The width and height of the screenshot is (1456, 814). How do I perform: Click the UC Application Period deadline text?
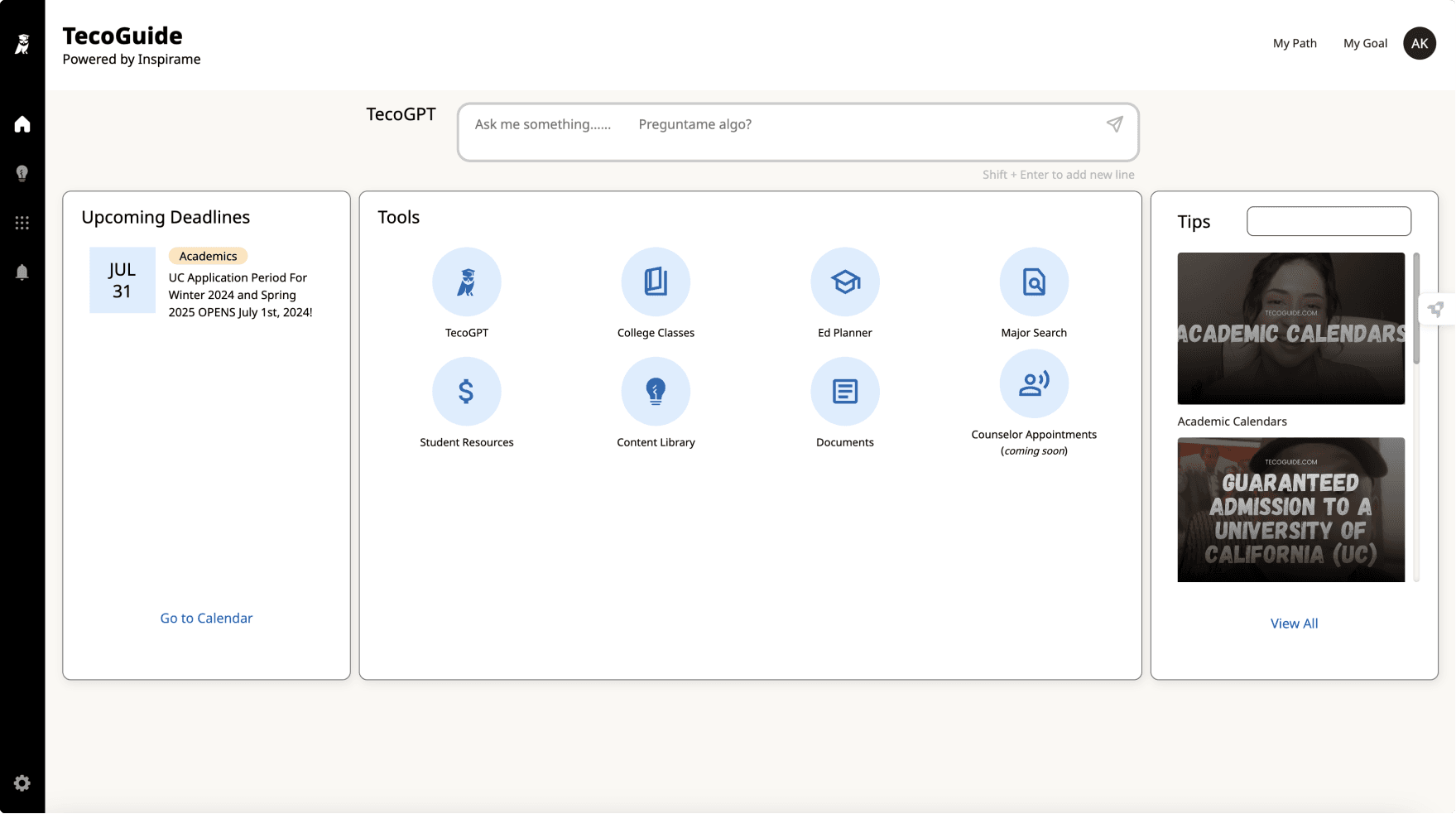point(240,295)
